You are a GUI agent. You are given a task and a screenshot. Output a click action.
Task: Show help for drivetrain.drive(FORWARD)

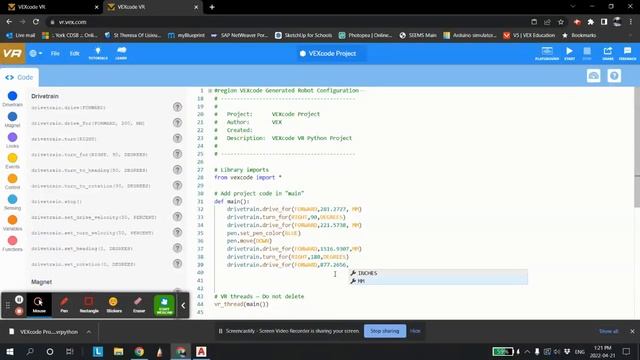(x=177, y=107)
